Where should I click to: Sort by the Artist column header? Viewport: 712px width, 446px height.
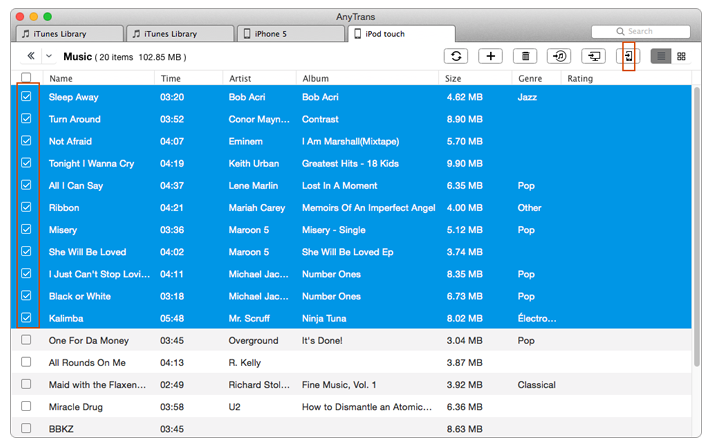point(240,79)
